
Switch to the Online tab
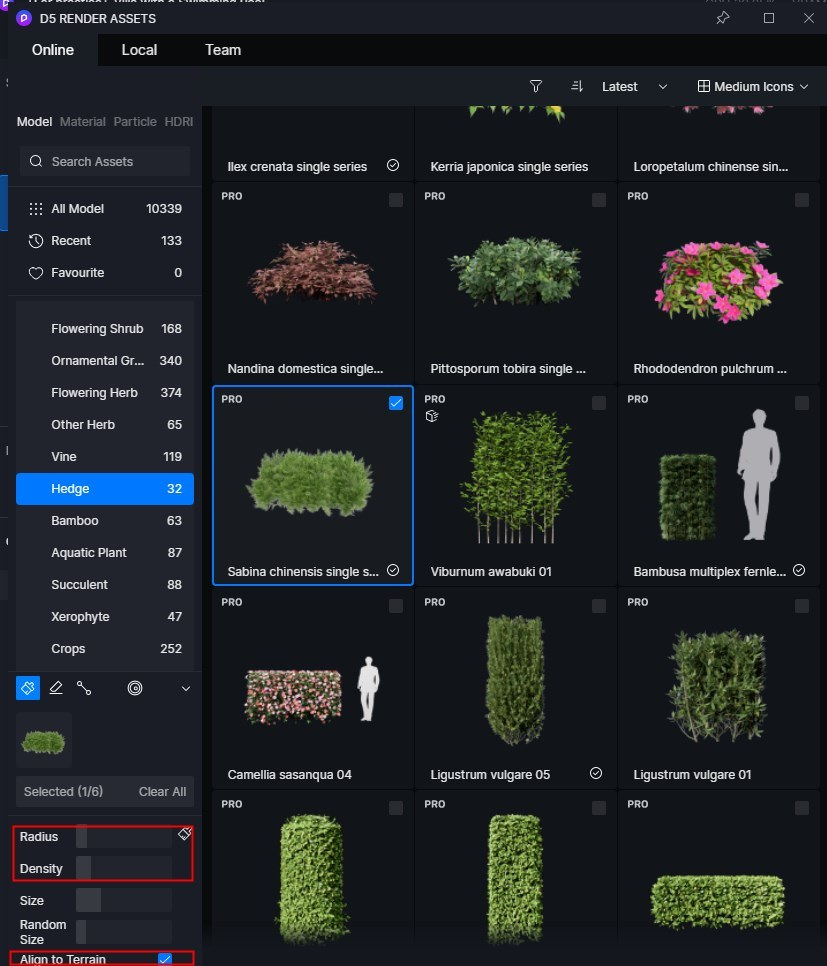[53, 50]
